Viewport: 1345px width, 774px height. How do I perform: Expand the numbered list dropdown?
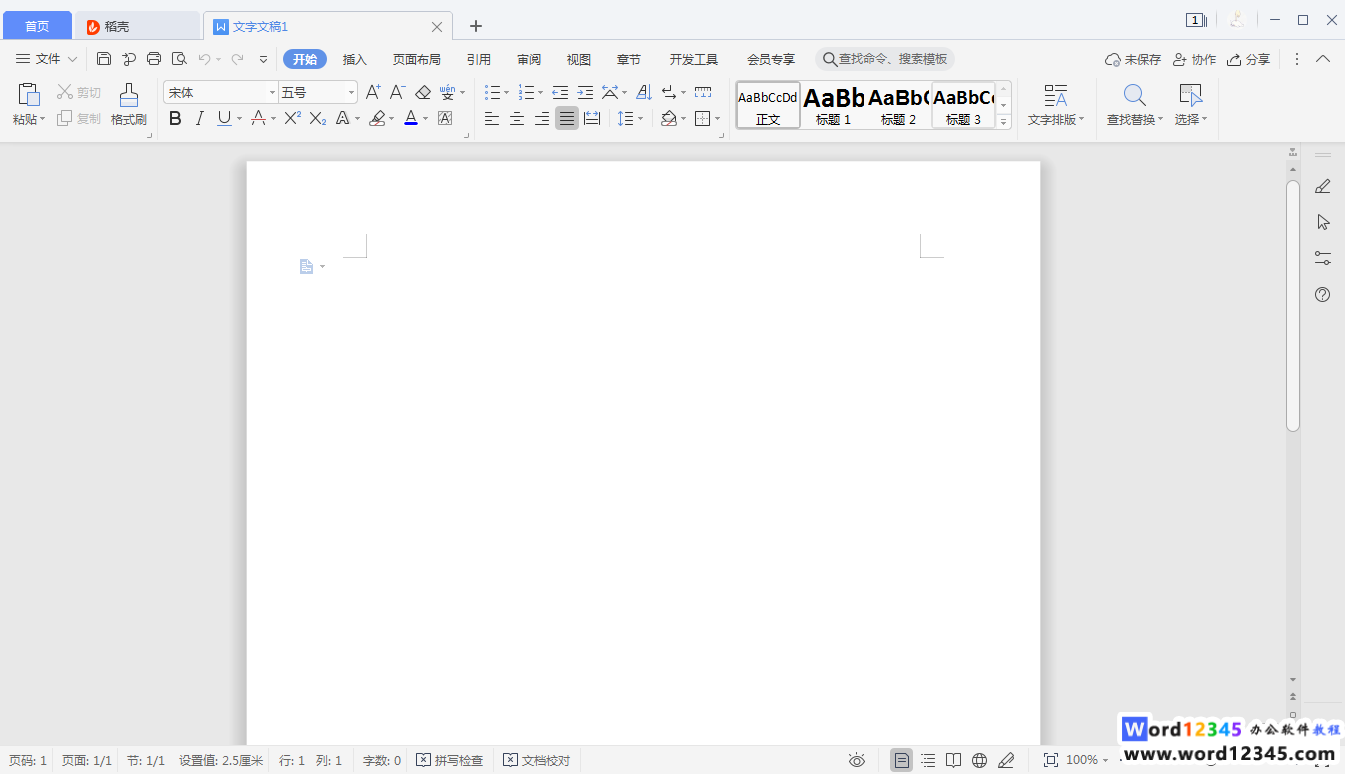pos(540,93)
